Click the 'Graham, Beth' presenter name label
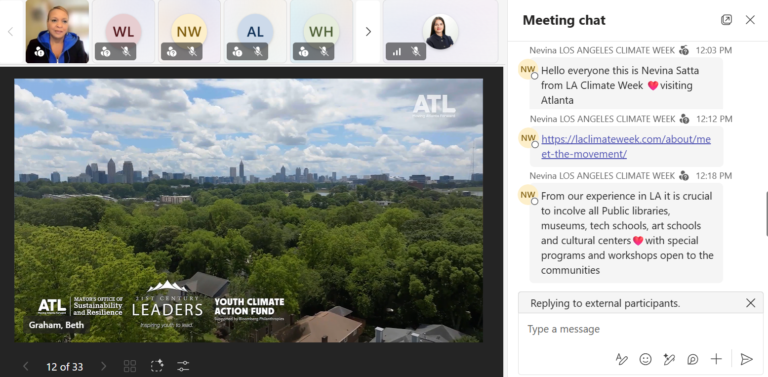 (56, 325)
